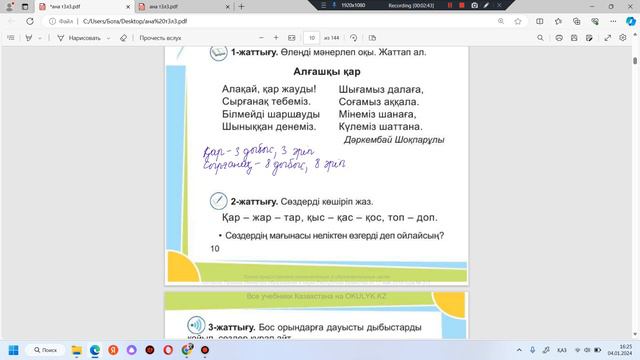Click the Save As icon
Screen dimensions: 640x360
(x=589, y=38)
